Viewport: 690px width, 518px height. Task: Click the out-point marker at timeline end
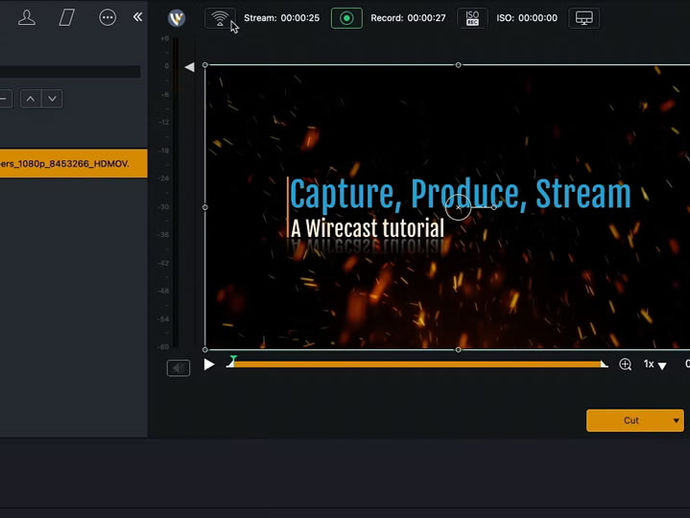[604, 364]
